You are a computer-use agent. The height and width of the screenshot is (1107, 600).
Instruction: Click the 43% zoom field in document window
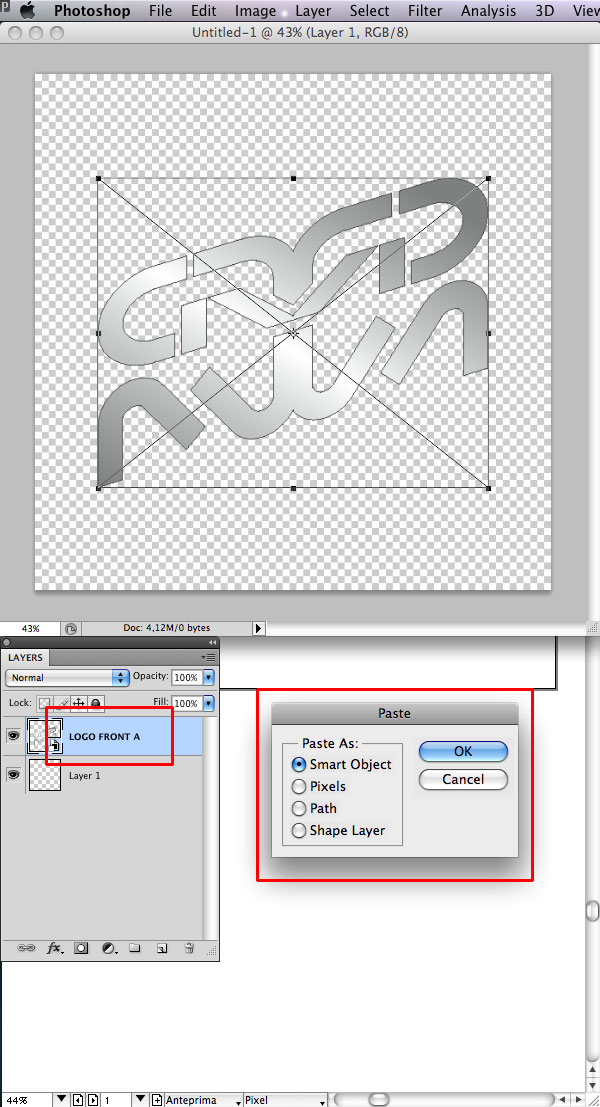[x=30, y=628]
